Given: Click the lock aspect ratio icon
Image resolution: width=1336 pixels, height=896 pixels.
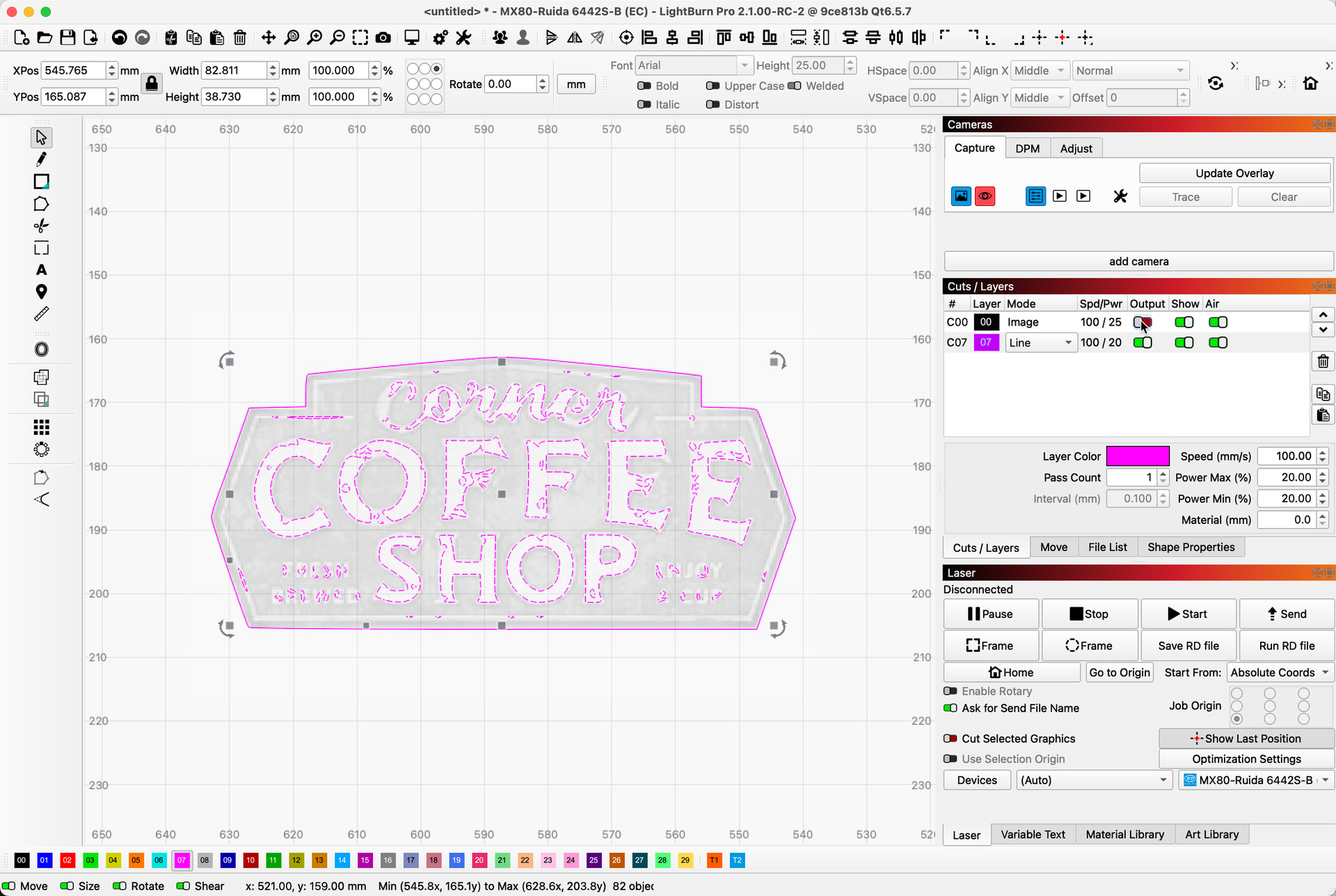Looking at the screenshot, I should tap(152, 83).
